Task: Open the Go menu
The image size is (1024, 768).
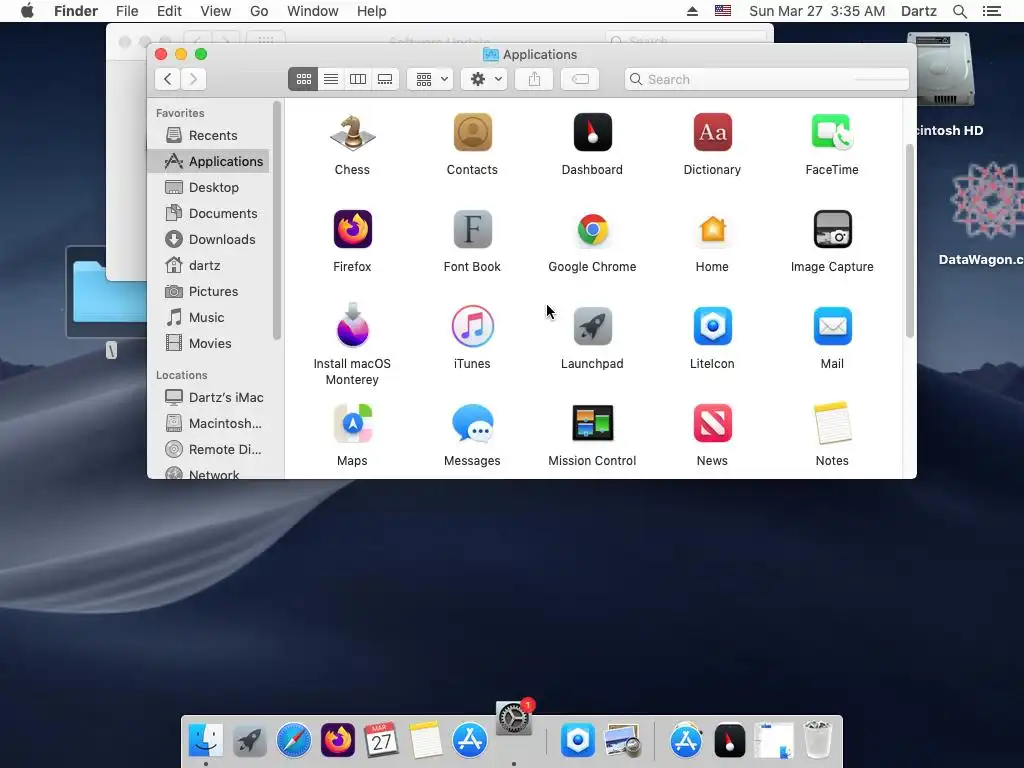Action: tap(259, 11)
